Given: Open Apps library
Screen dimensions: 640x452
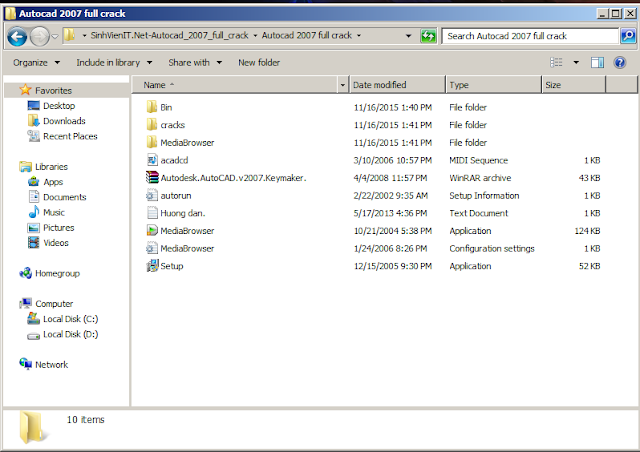Looking at the screenshot, I should (53, 182).
